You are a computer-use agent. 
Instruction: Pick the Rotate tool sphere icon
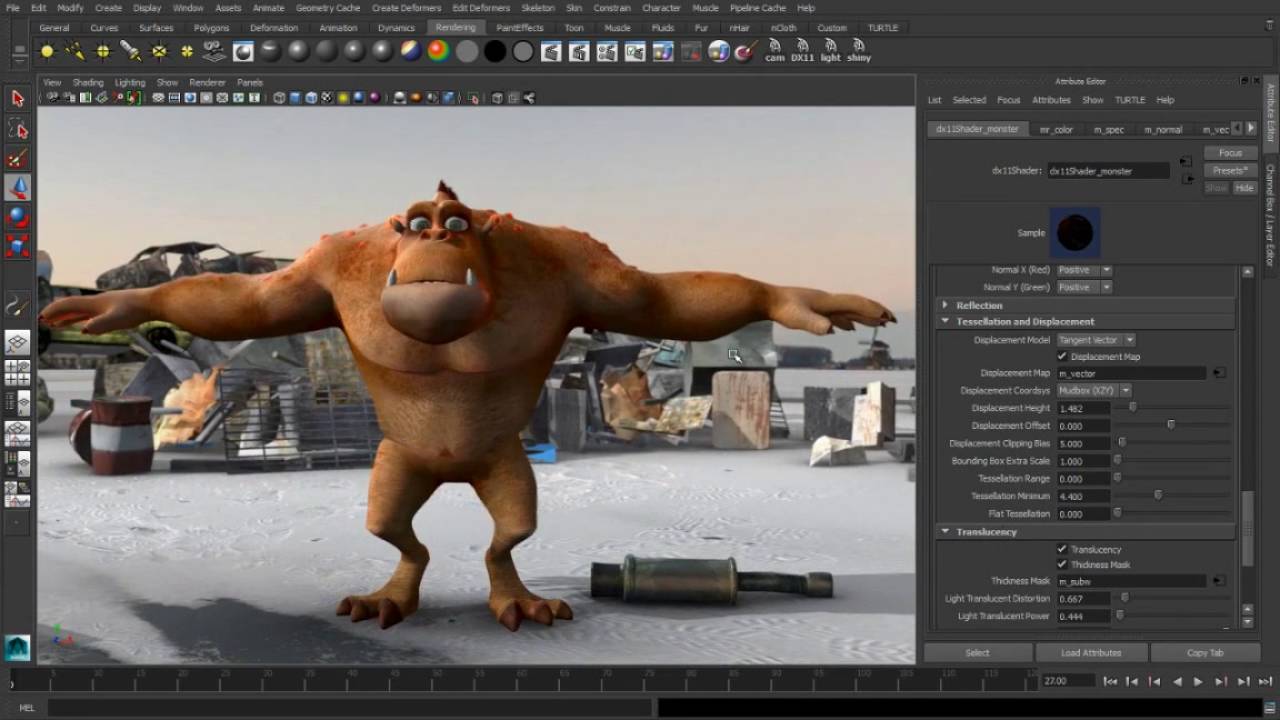pyautogui.click(x=17, y=217)
